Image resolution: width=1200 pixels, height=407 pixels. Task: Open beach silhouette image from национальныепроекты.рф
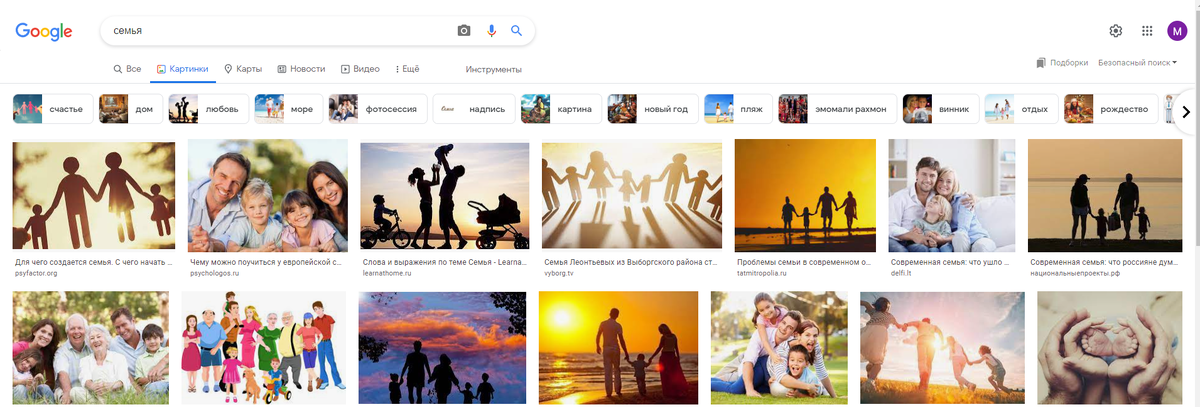point(1105,195)
